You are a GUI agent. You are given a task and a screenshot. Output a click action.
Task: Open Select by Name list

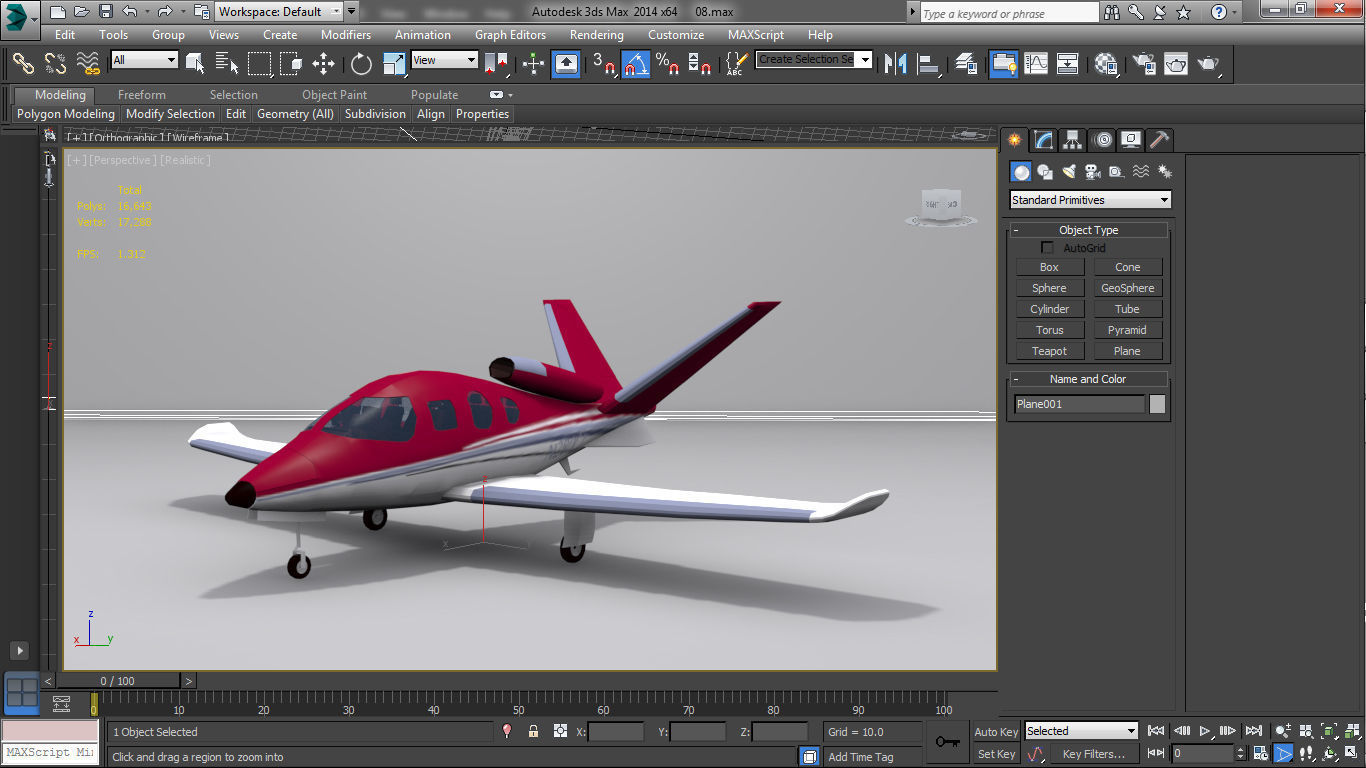[227, 64]
